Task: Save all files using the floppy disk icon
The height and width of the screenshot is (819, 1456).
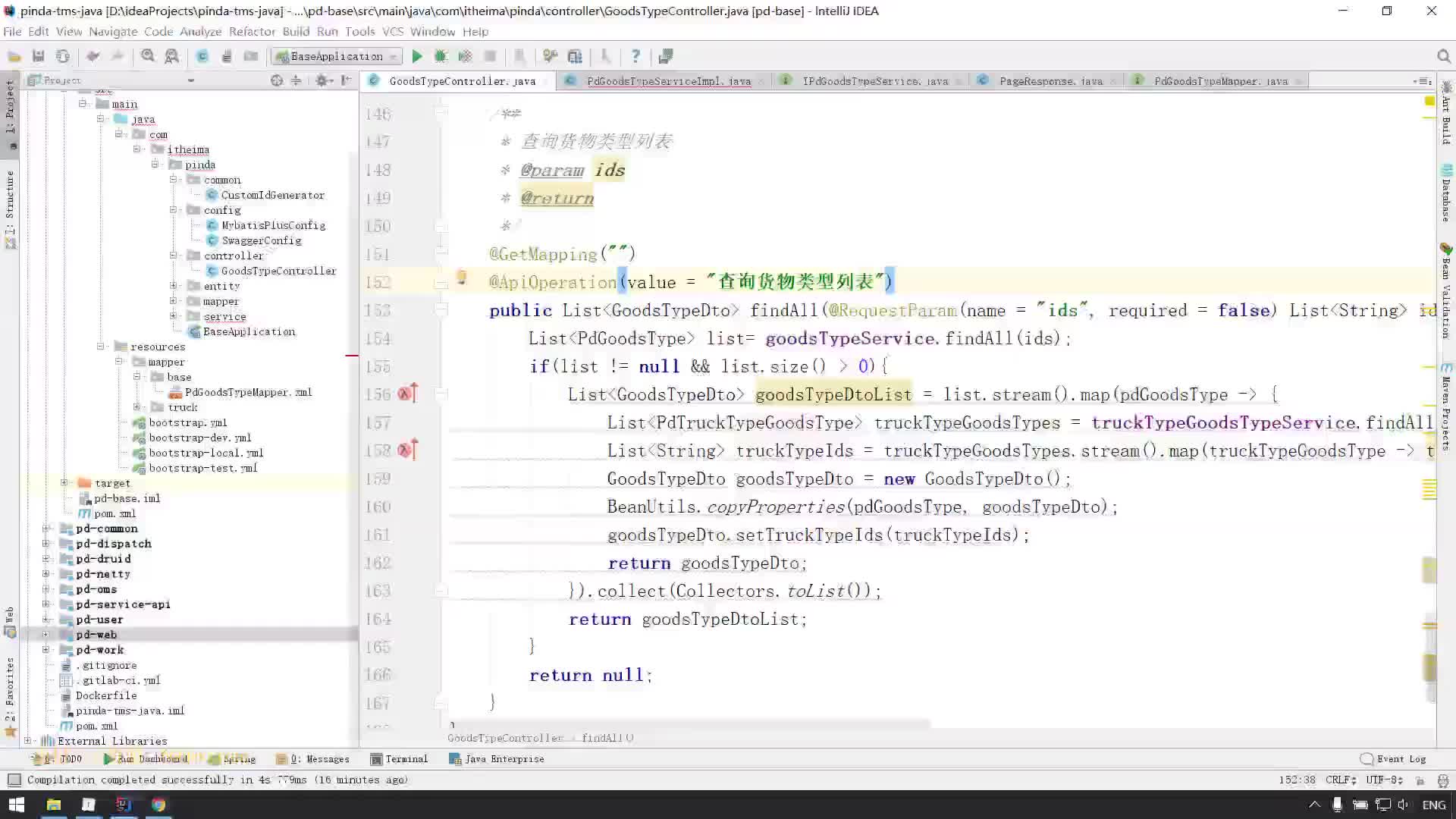Action: pos(38,56)
